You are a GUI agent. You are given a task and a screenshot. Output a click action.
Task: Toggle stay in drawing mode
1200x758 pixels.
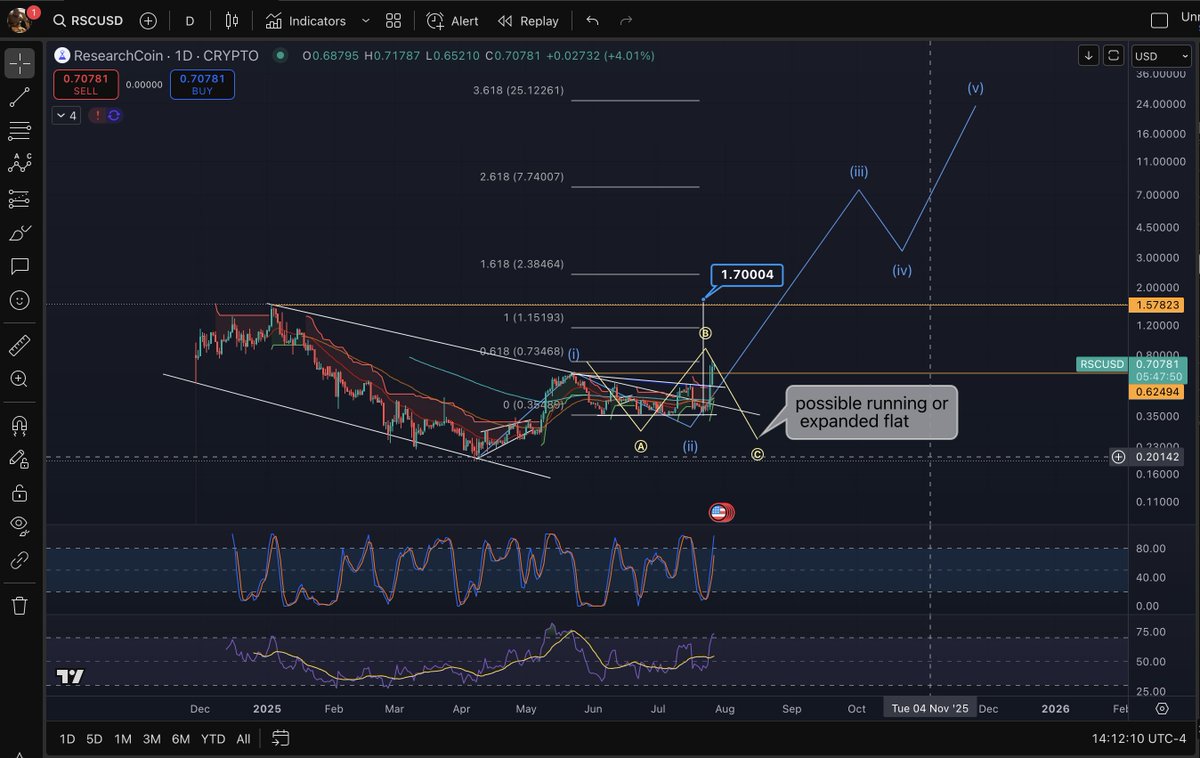[20, 459]
